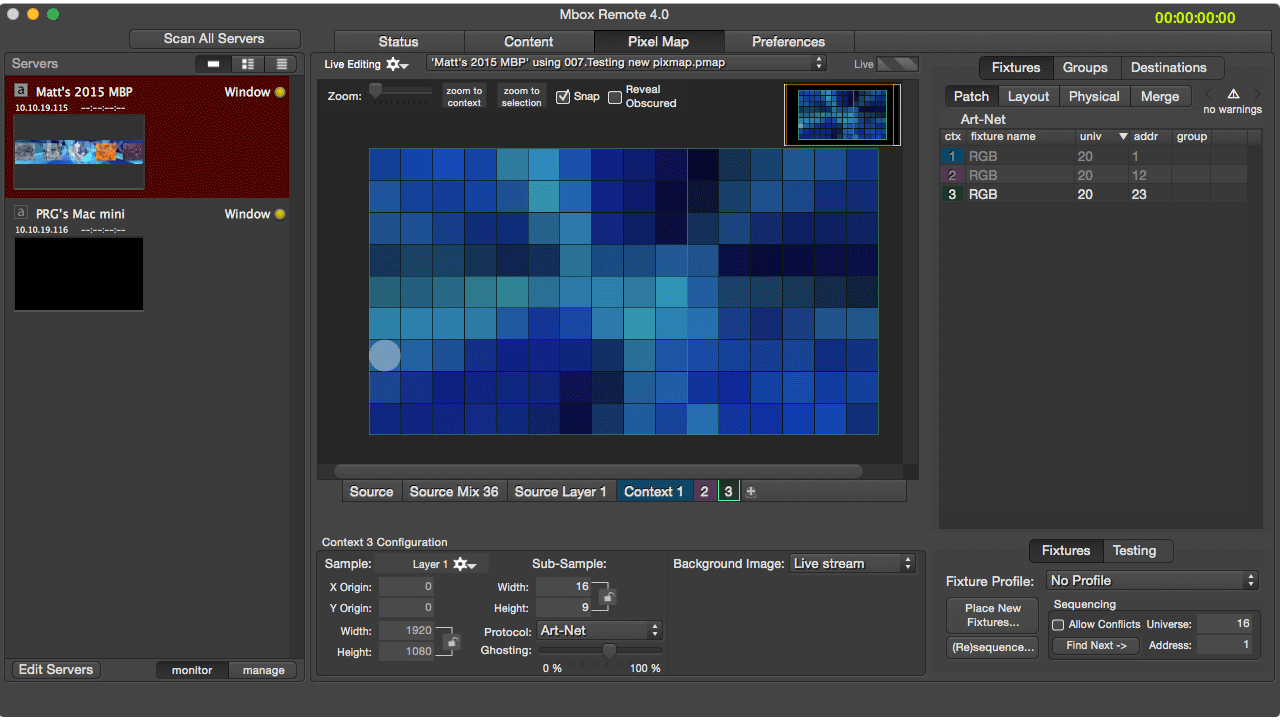Select the PRG's Mac mini server thumbnail

[x=79, y=273]
